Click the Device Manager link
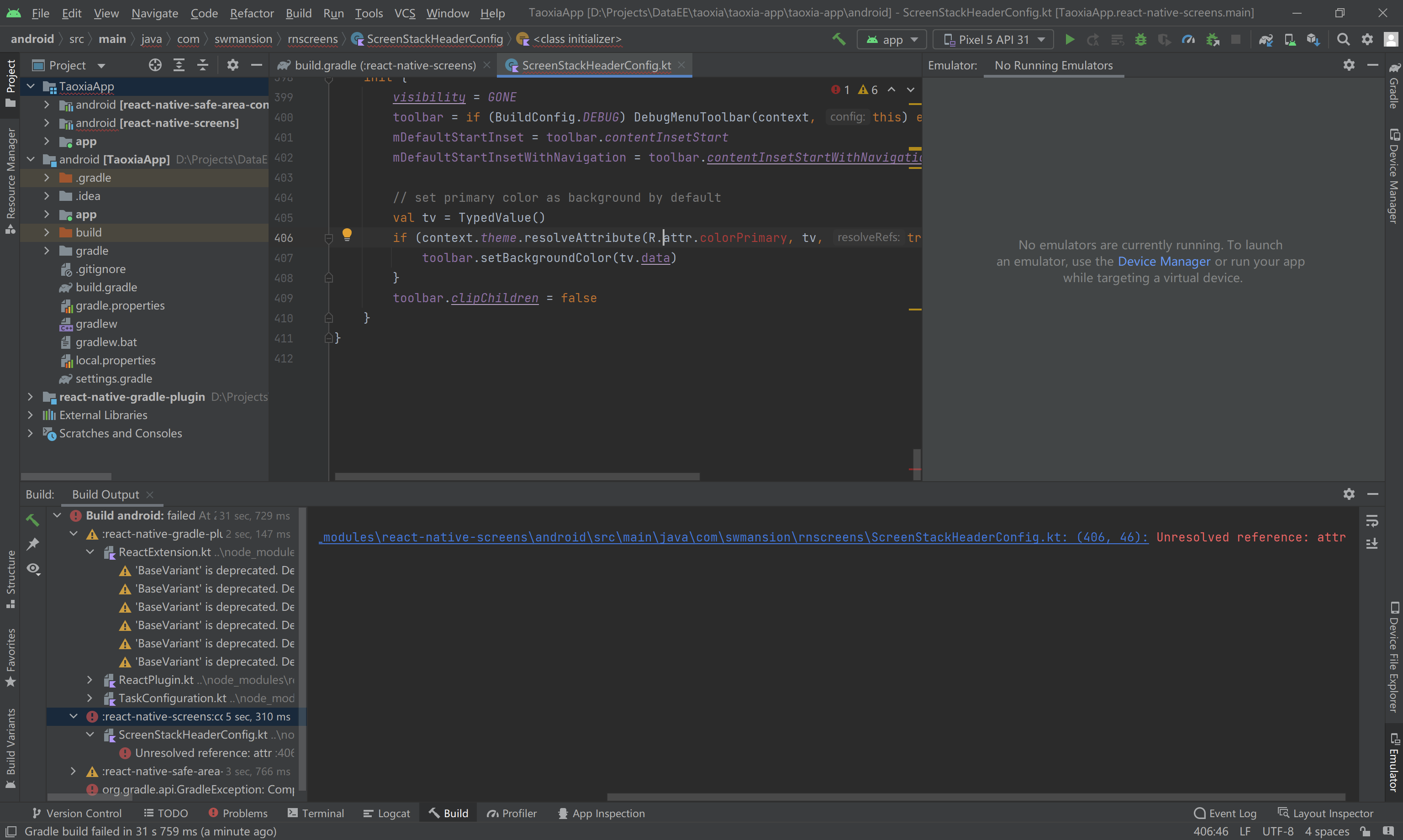This screenshot has height=840, width=1403. click(x=1164, y=262)
